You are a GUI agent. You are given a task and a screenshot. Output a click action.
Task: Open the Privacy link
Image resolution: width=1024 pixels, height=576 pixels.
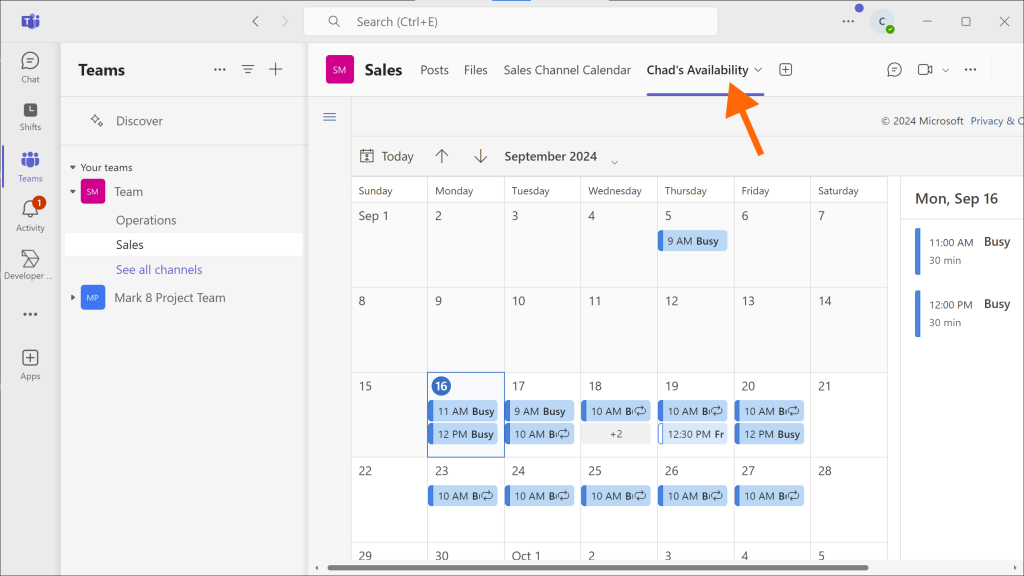coord(997,121)
